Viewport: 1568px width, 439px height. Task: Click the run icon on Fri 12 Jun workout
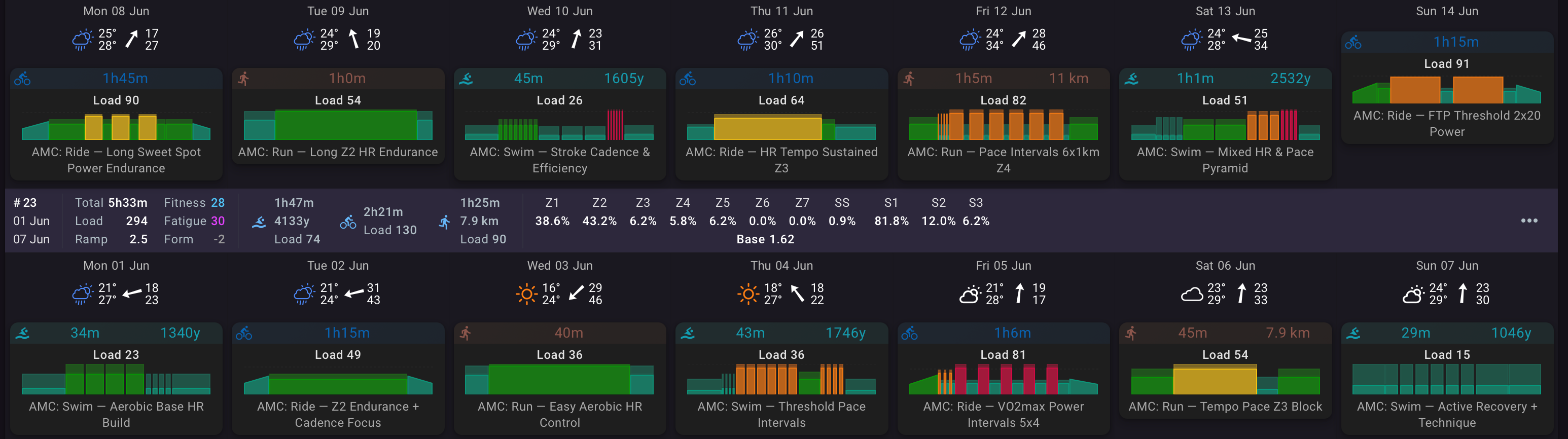[x=909, y=79]
